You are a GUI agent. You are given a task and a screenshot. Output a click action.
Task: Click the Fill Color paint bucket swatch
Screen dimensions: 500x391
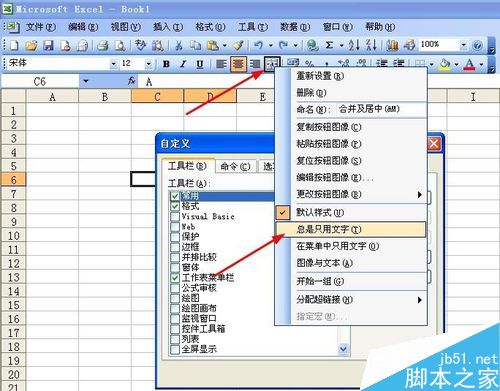point(445,64)
